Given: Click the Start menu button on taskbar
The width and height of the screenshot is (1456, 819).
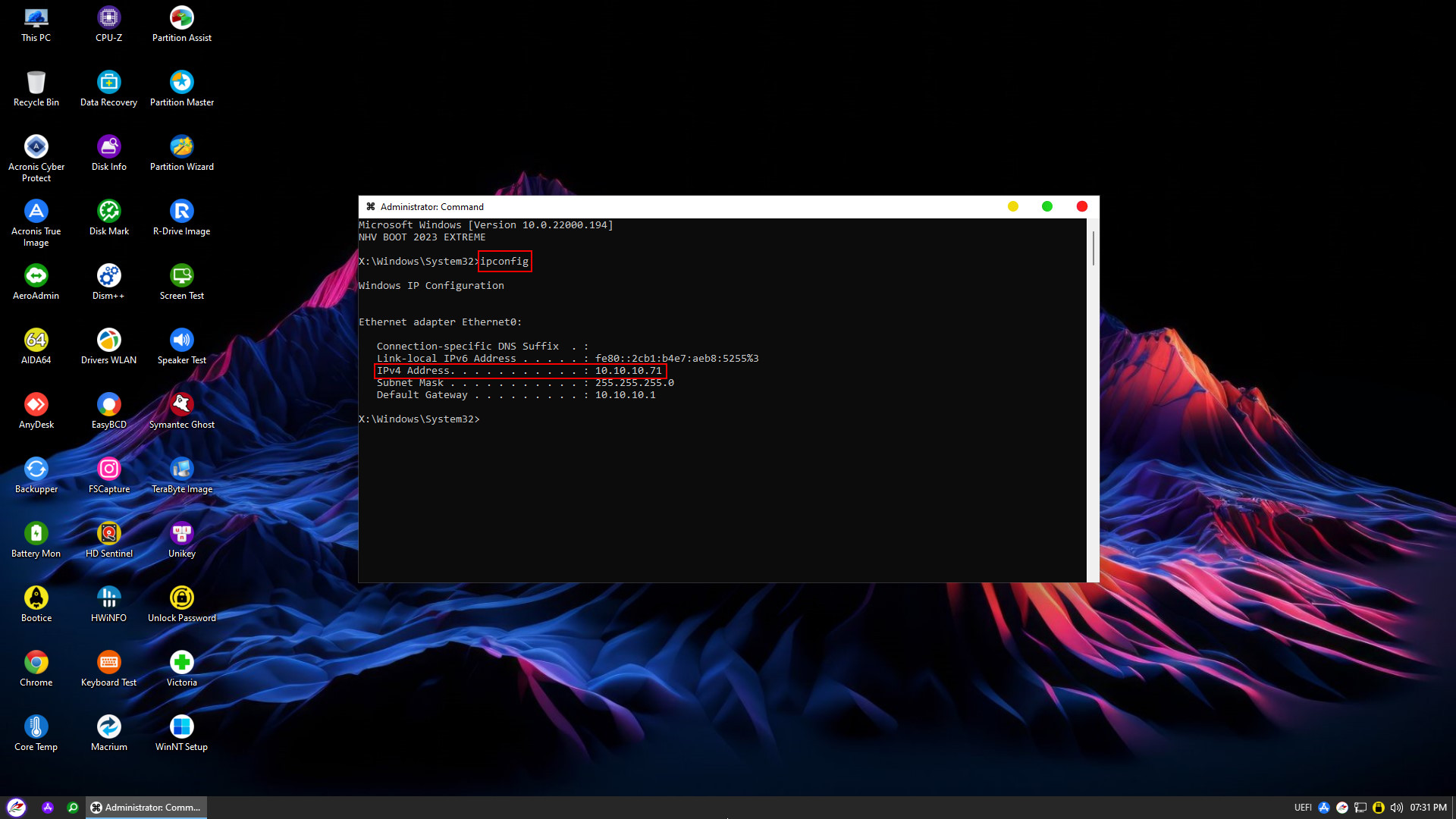Looking at the screenshot, I should pos(17,808).
